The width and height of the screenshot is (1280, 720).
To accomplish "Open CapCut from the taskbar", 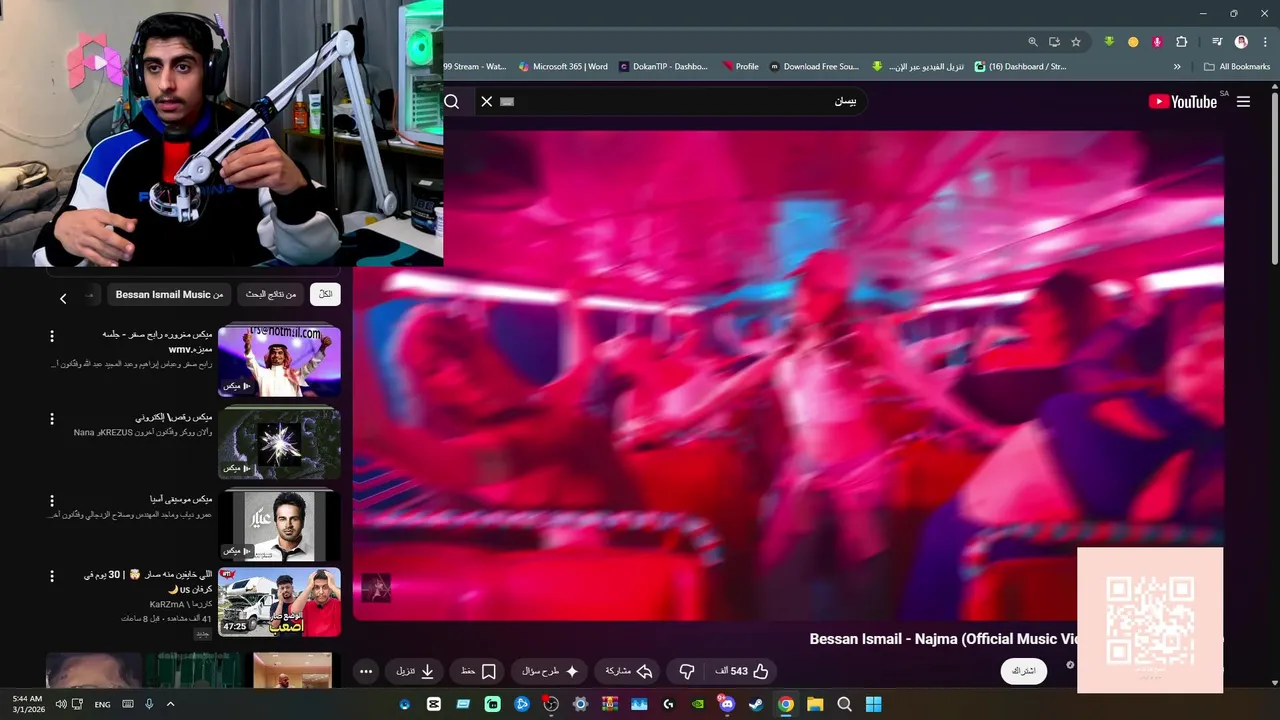I will point(434,704).
